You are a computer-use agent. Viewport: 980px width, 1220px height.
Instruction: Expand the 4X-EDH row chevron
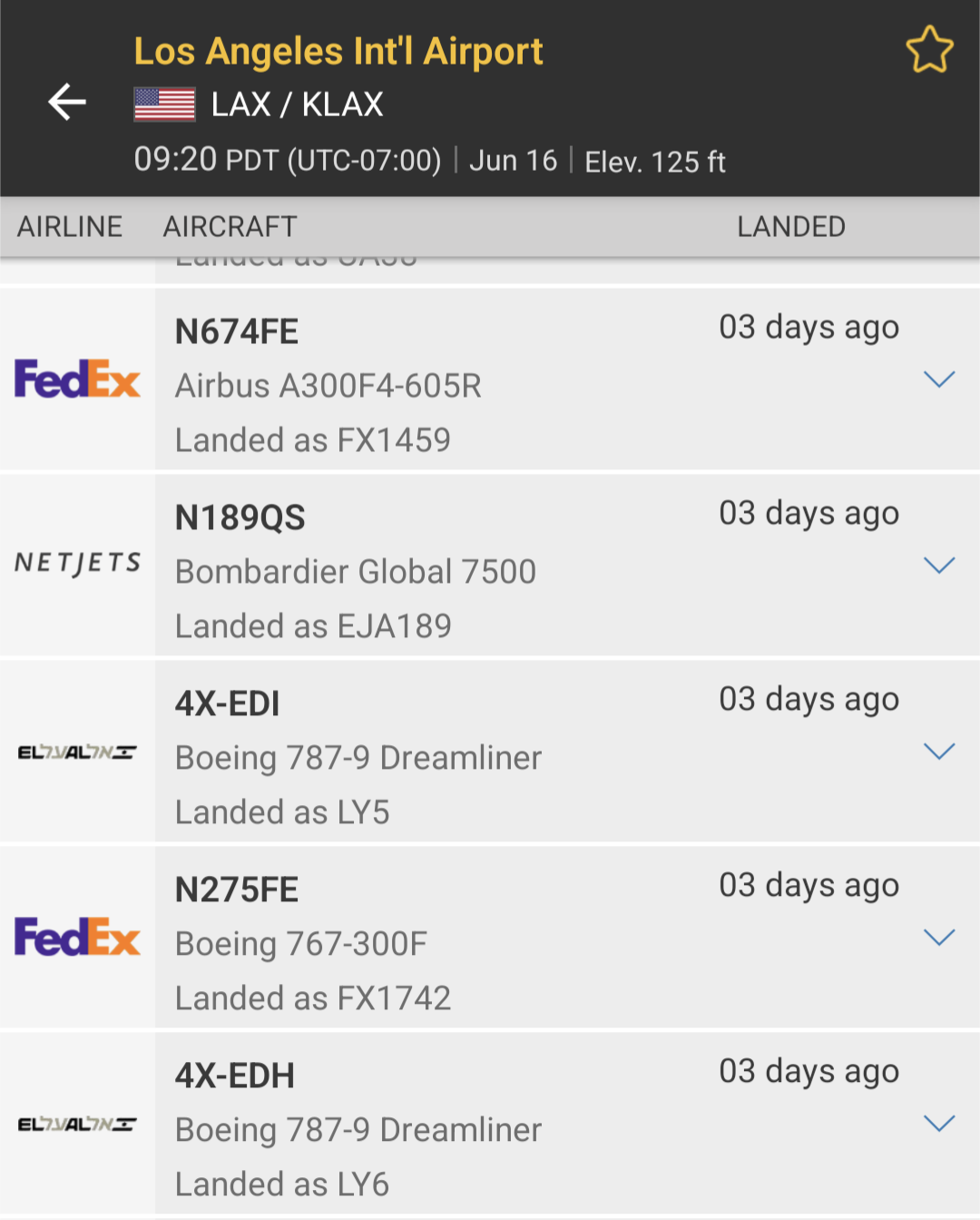(x=939, y=1124)
